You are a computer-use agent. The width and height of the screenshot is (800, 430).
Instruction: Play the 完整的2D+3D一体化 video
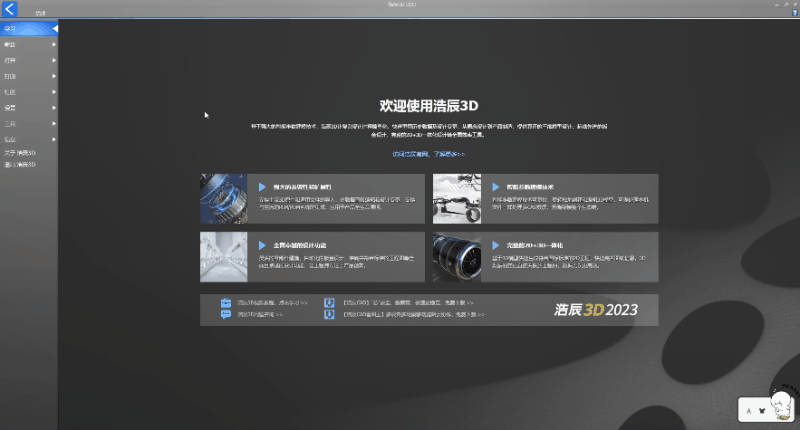[x=495, y=245]
